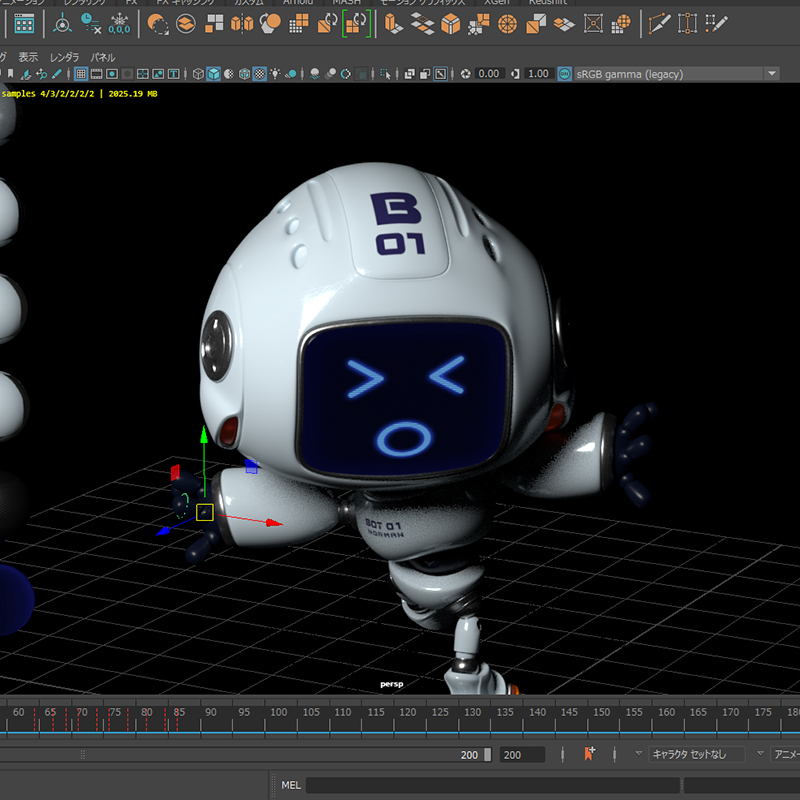Image resolution: width=800 pixels, height=800 pixels.
Task: Select the lattice deformer shelf icon
Action: 593,22
